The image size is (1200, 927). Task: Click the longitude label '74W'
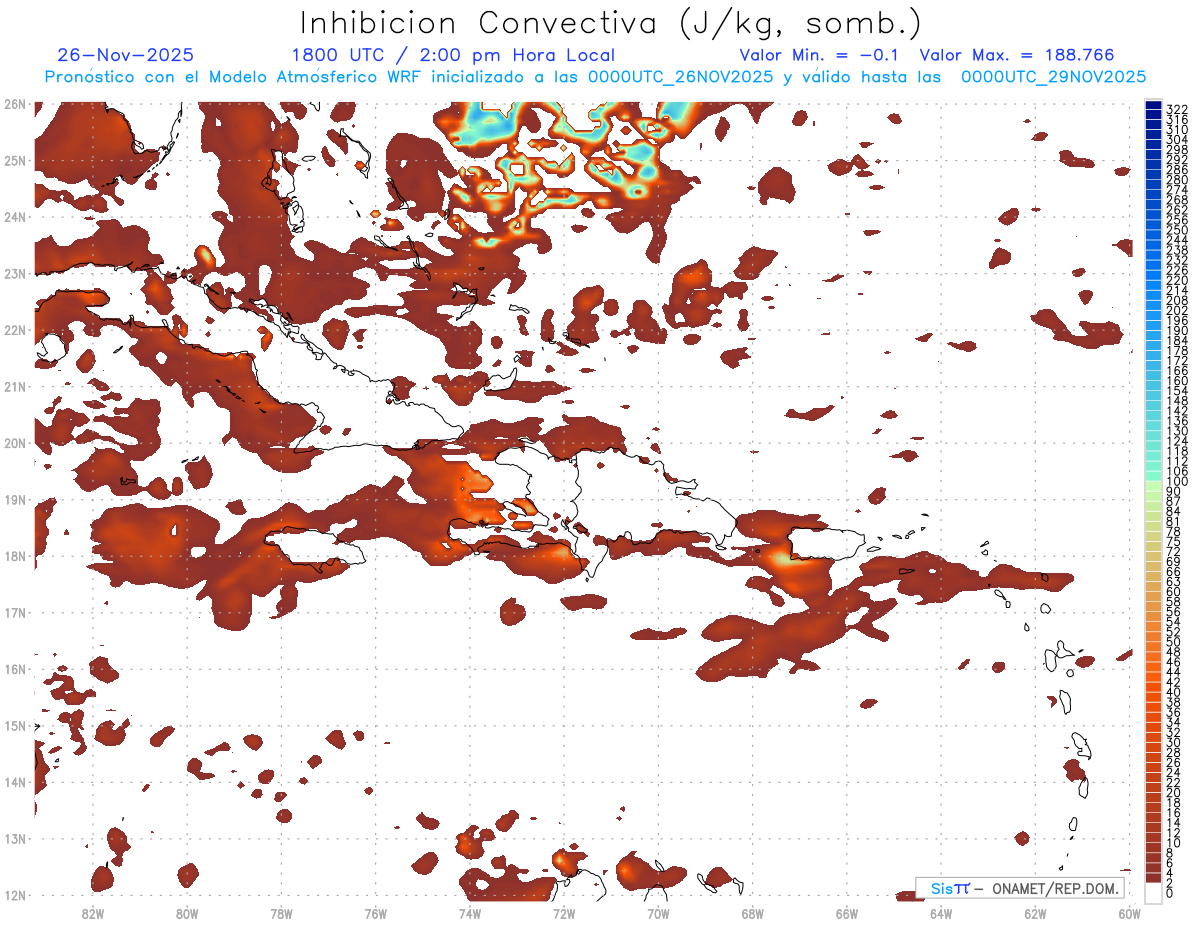click(x=470, y=913)
